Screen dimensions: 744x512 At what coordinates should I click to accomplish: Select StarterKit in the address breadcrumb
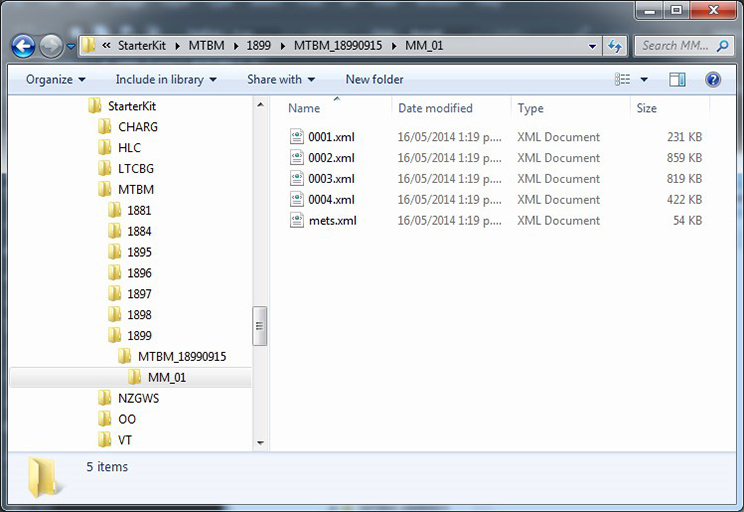pos(142,46)
